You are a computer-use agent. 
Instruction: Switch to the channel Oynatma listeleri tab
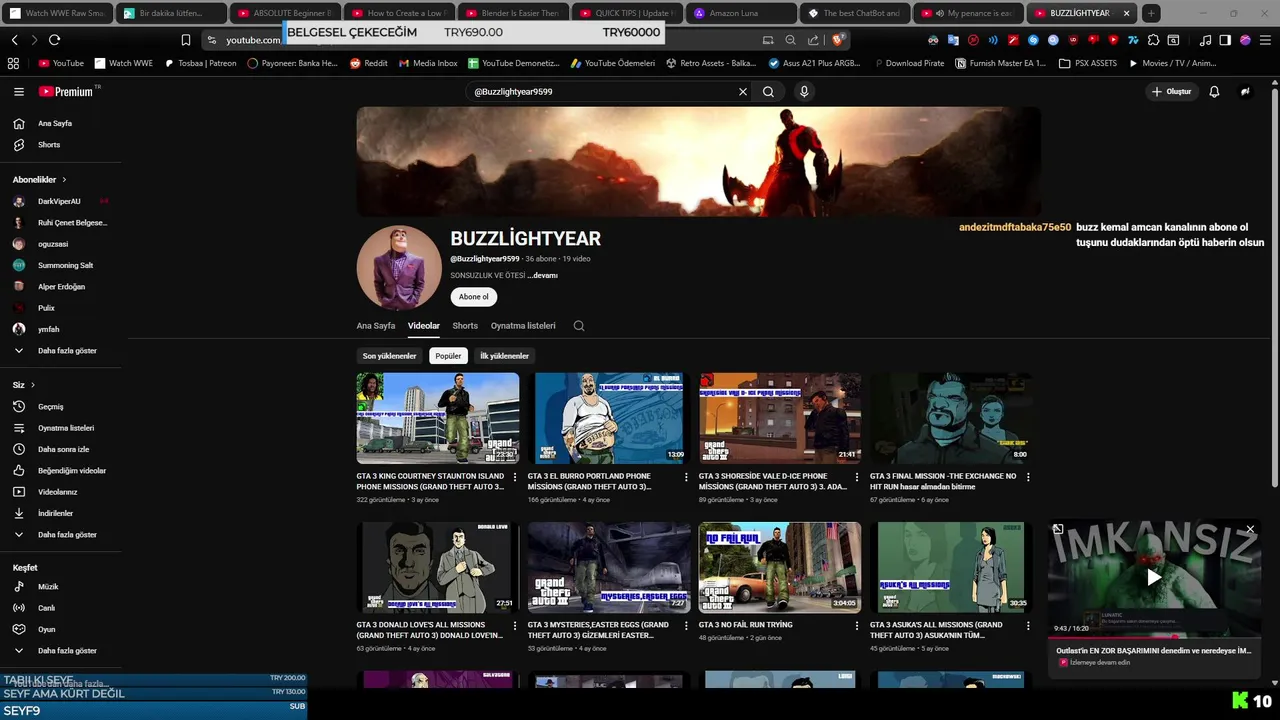coord(523,326)
